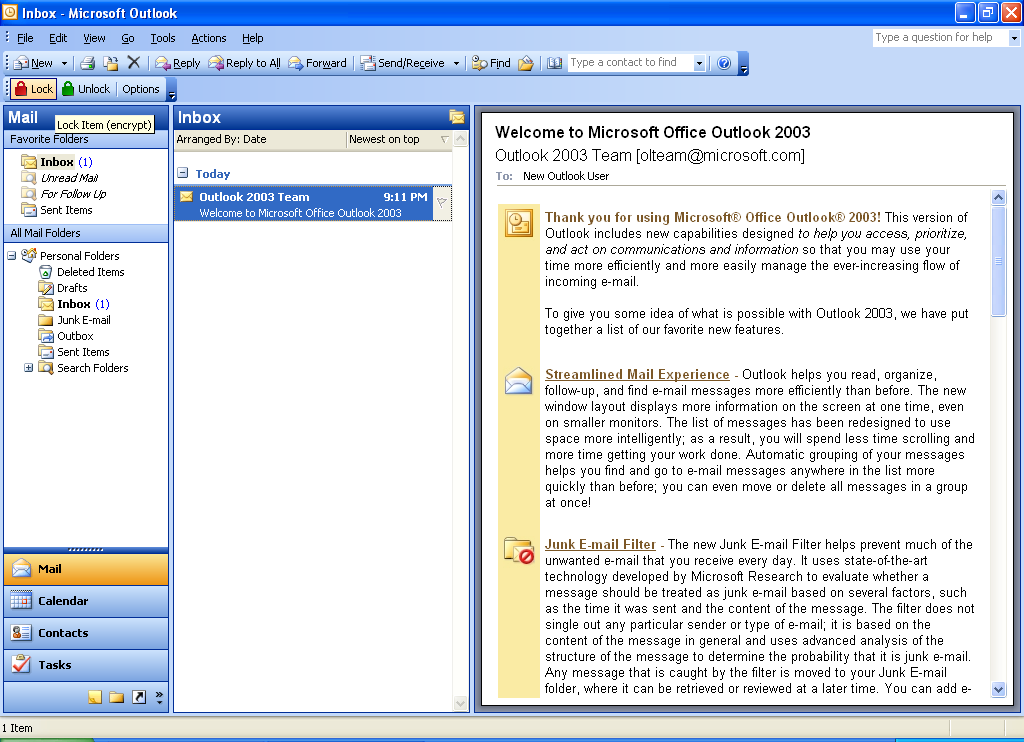
Task: Open the View menu
Action: point(94,38)
